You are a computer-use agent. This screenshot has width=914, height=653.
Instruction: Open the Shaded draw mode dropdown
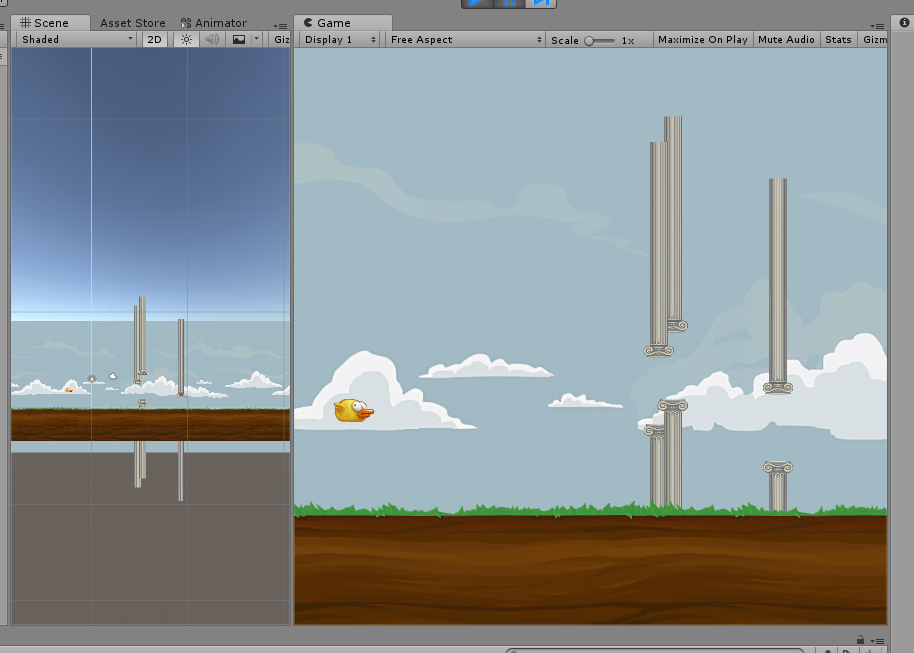tap(76, 40)
